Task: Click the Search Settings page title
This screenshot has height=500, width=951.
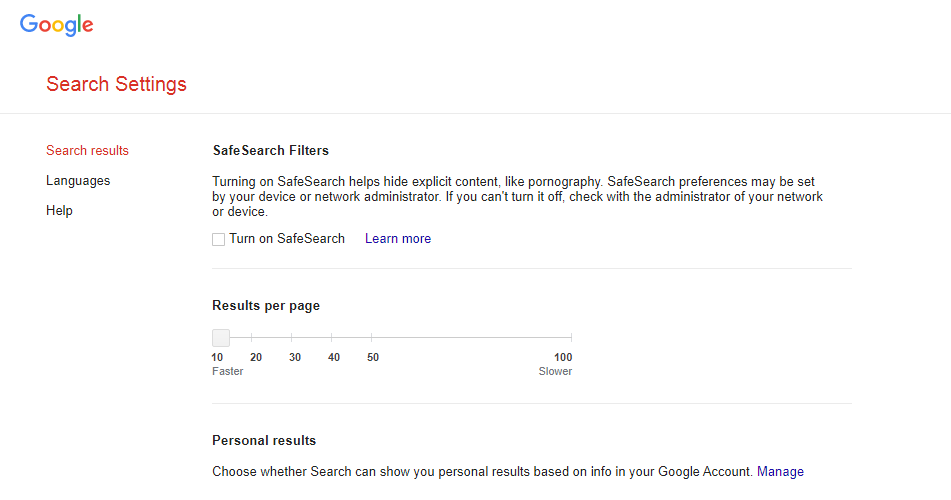Action: (116, 84)
